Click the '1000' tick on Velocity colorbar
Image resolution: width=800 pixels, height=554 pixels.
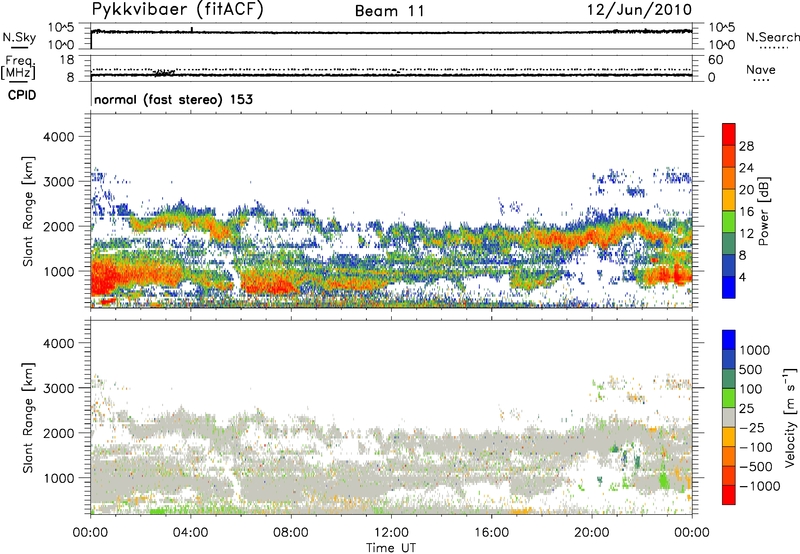coord(755,350)
